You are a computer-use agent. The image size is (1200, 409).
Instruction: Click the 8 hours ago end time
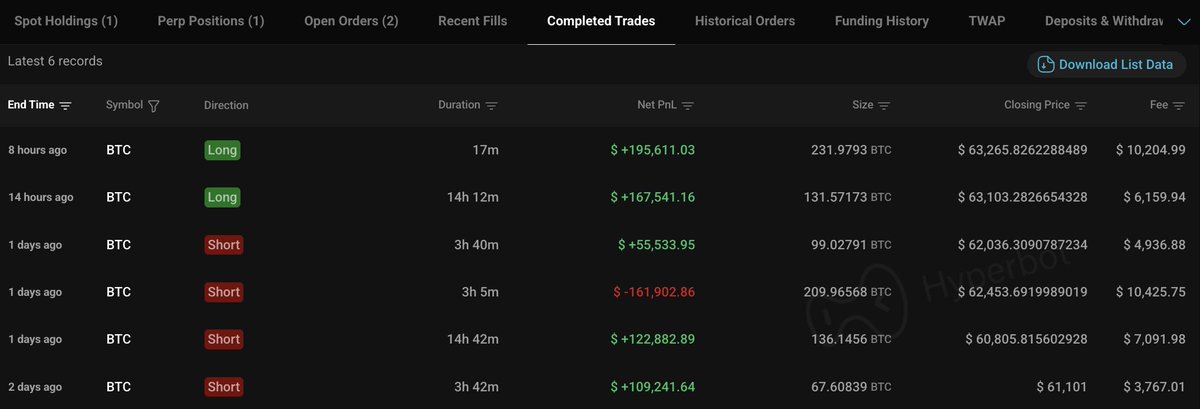pyautogui.click(x=37, y=150)
